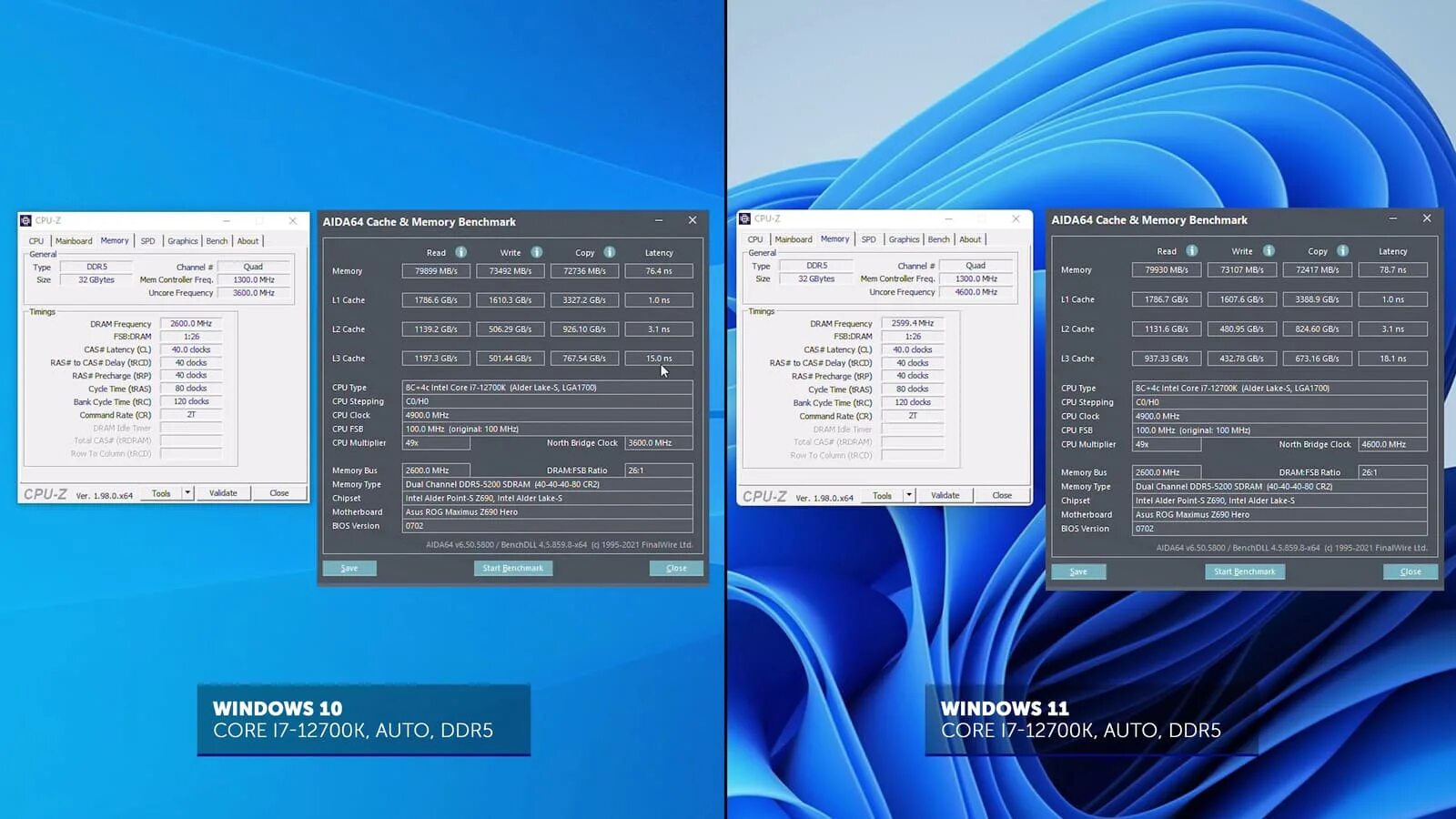Click the L2 Cache Write value 506.29 GB/s
The width and height of the screenshot is (1456, 819).
511,329
